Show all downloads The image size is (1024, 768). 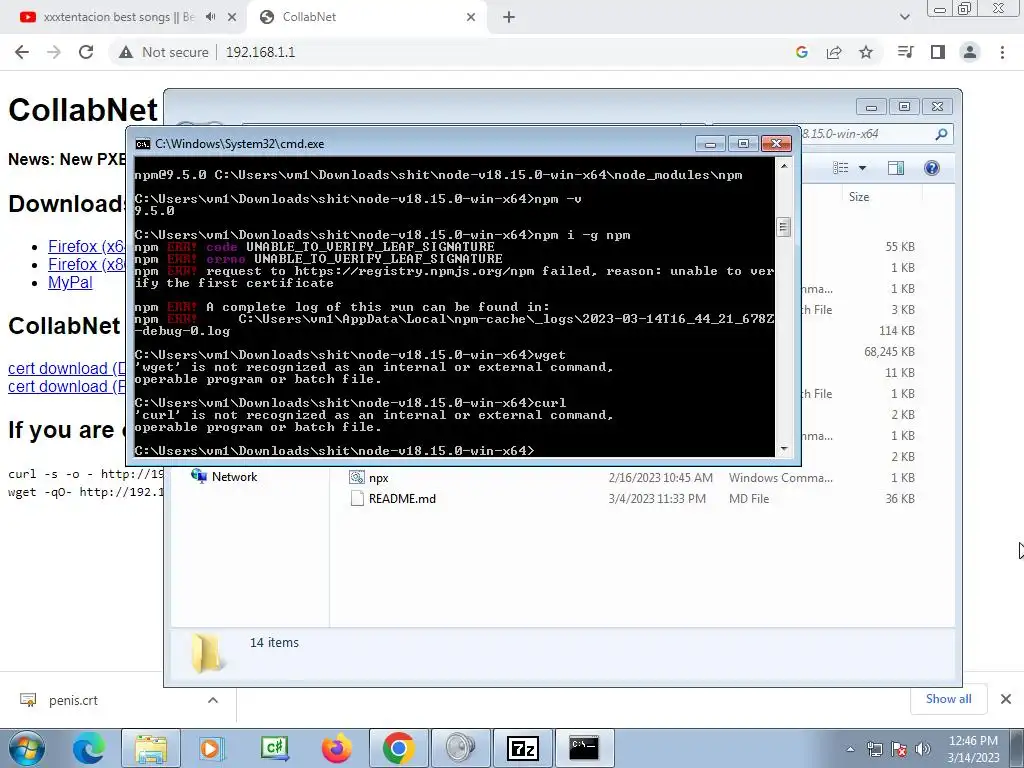click(x=948, y=699)
